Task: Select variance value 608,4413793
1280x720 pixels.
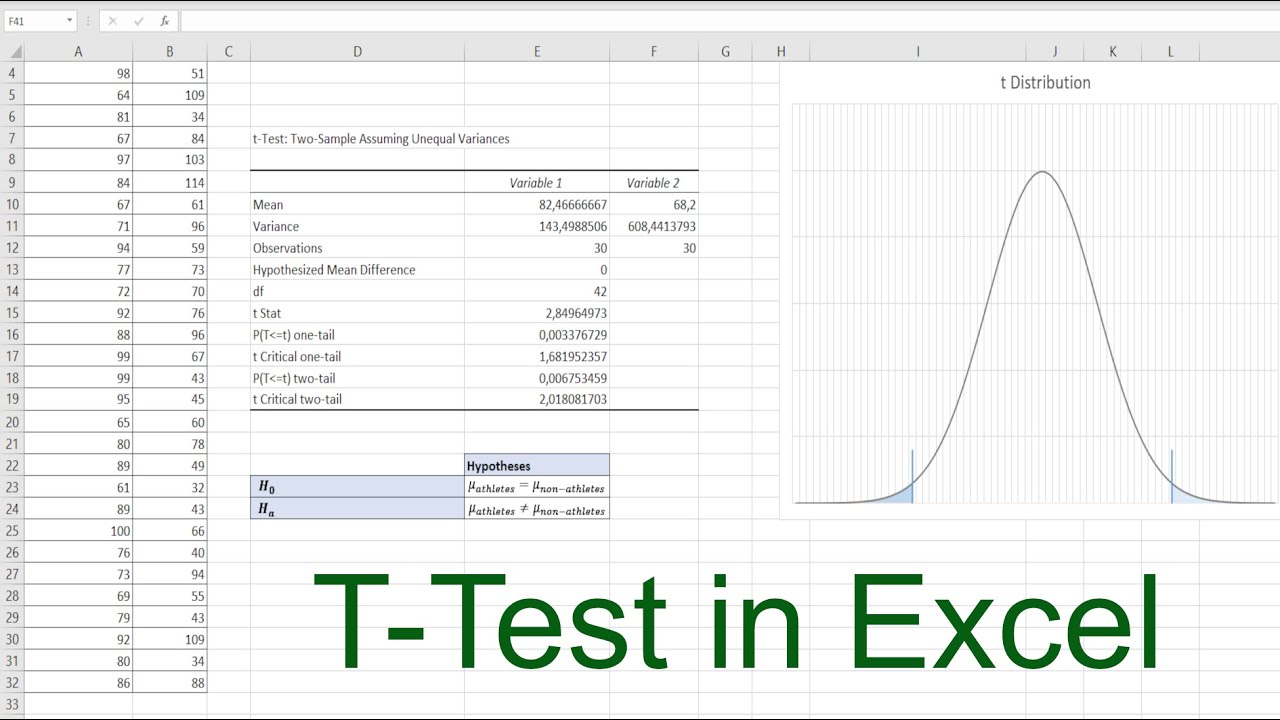Action: 654,226
